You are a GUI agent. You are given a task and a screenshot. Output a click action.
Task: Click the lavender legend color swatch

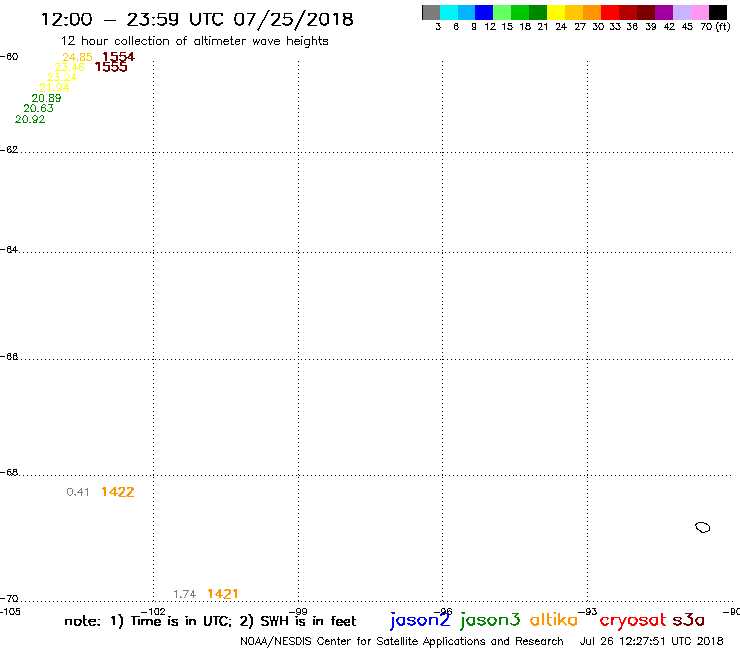[x=681, y=12]
